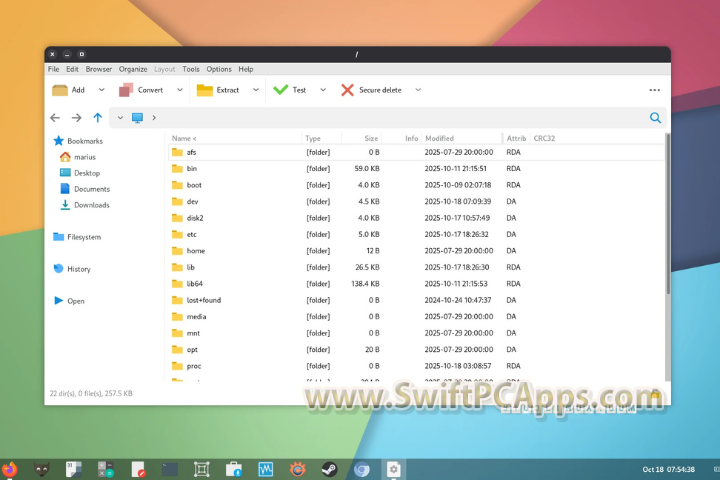Expand the Test dropdown arrow
720x480 pixels.
coord(323,90)
